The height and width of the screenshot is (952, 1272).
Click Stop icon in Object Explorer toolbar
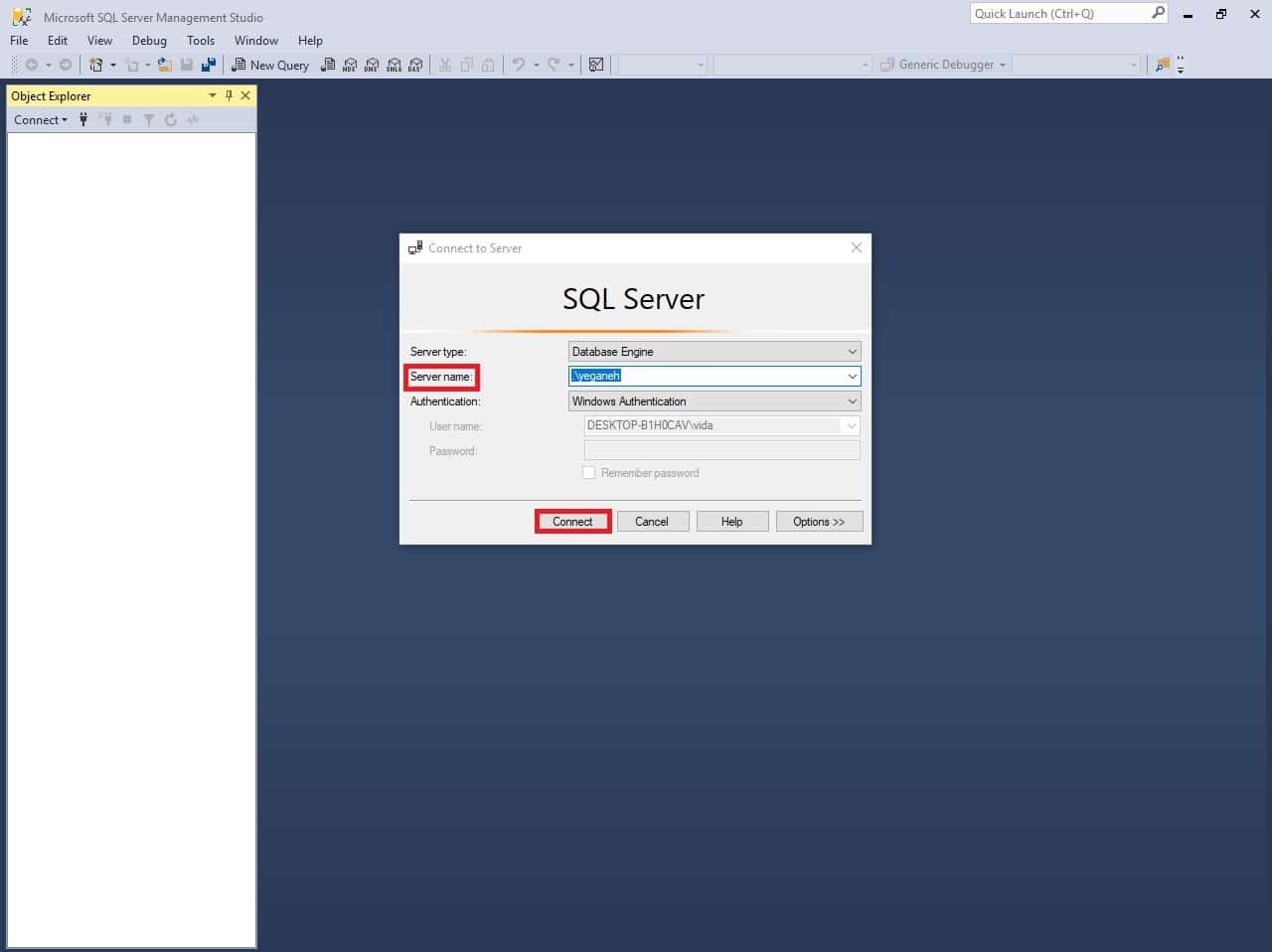pyautogui.click(x=127, y=119)
